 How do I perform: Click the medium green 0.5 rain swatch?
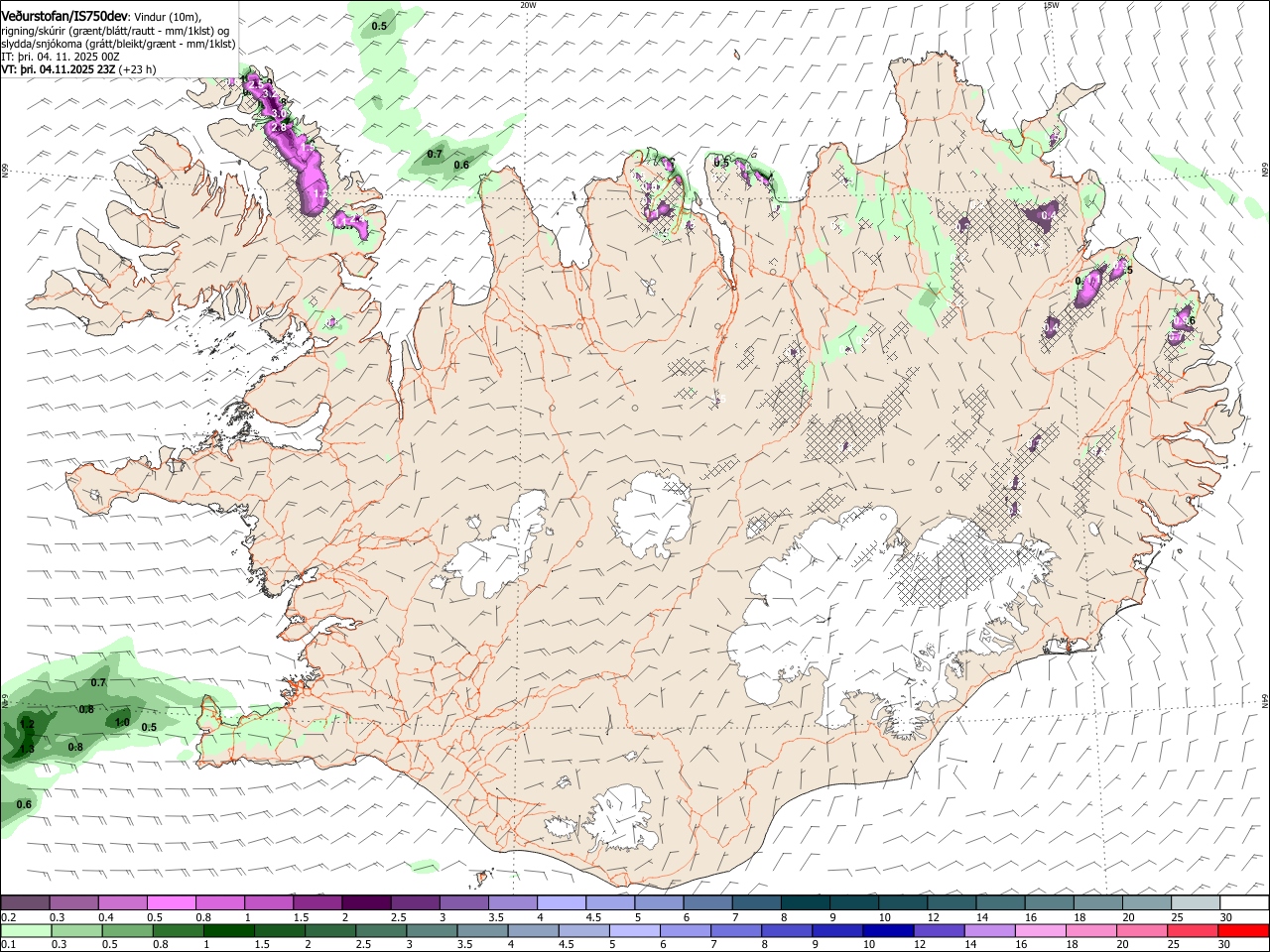[128, 930]
